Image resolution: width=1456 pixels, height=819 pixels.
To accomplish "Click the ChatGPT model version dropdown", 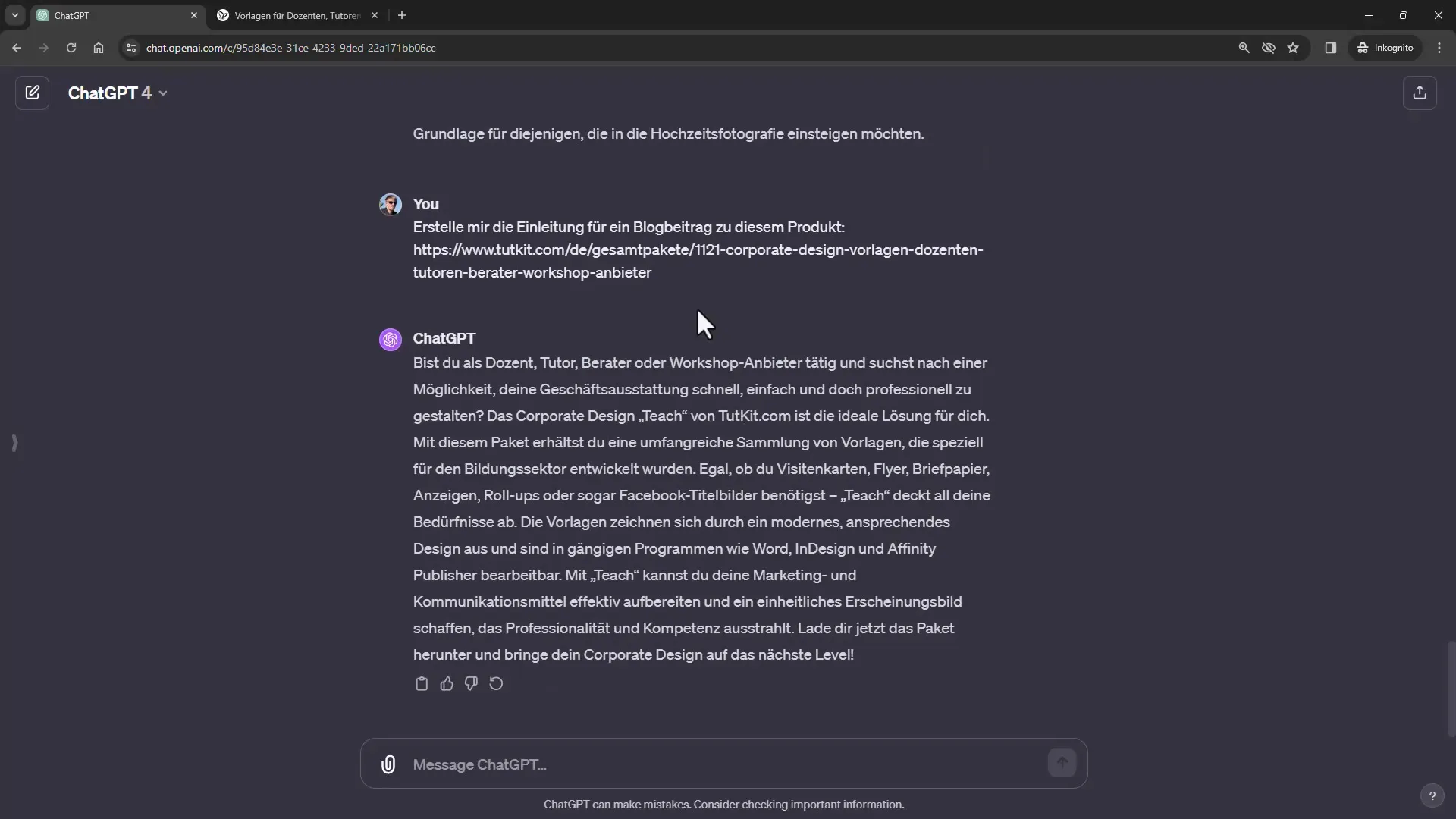I will click(x=115, y=92).
